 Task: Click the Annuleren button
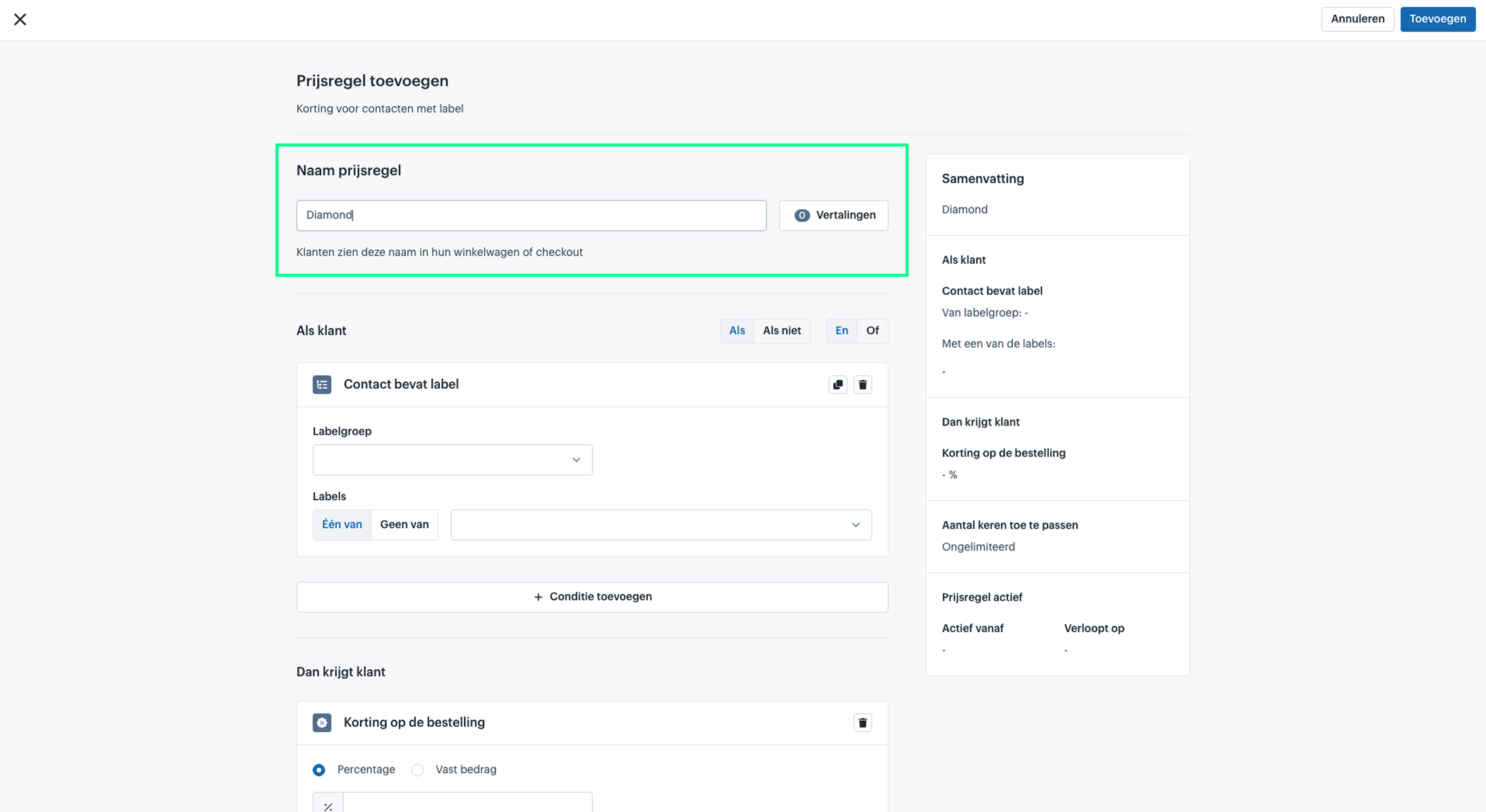pos(1357,19)
